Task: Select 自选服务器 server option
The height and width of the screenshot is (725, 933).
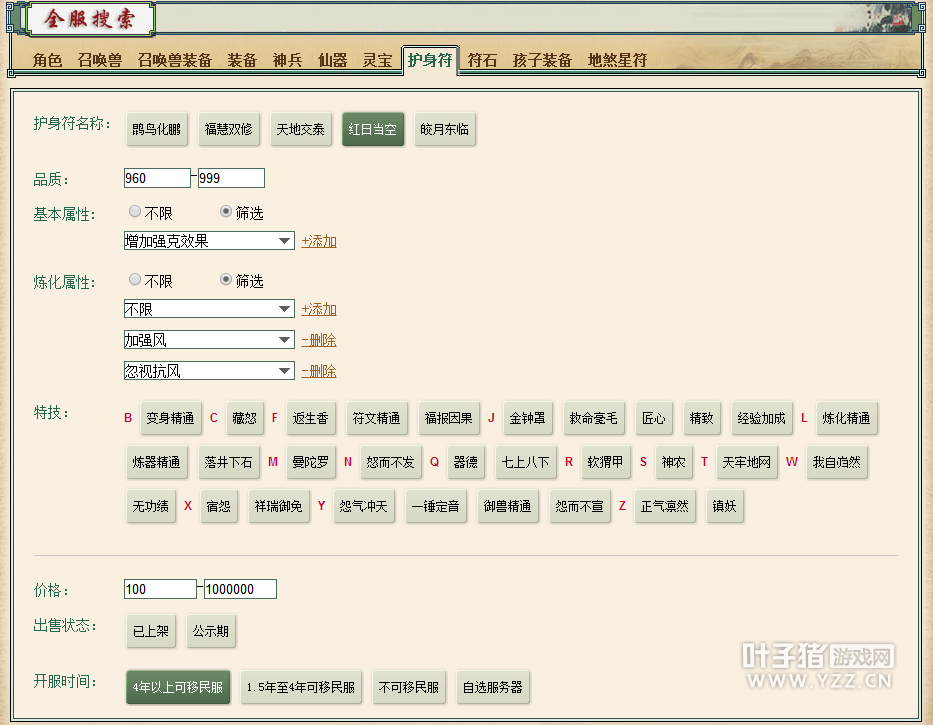Action: tap(492, 688)
